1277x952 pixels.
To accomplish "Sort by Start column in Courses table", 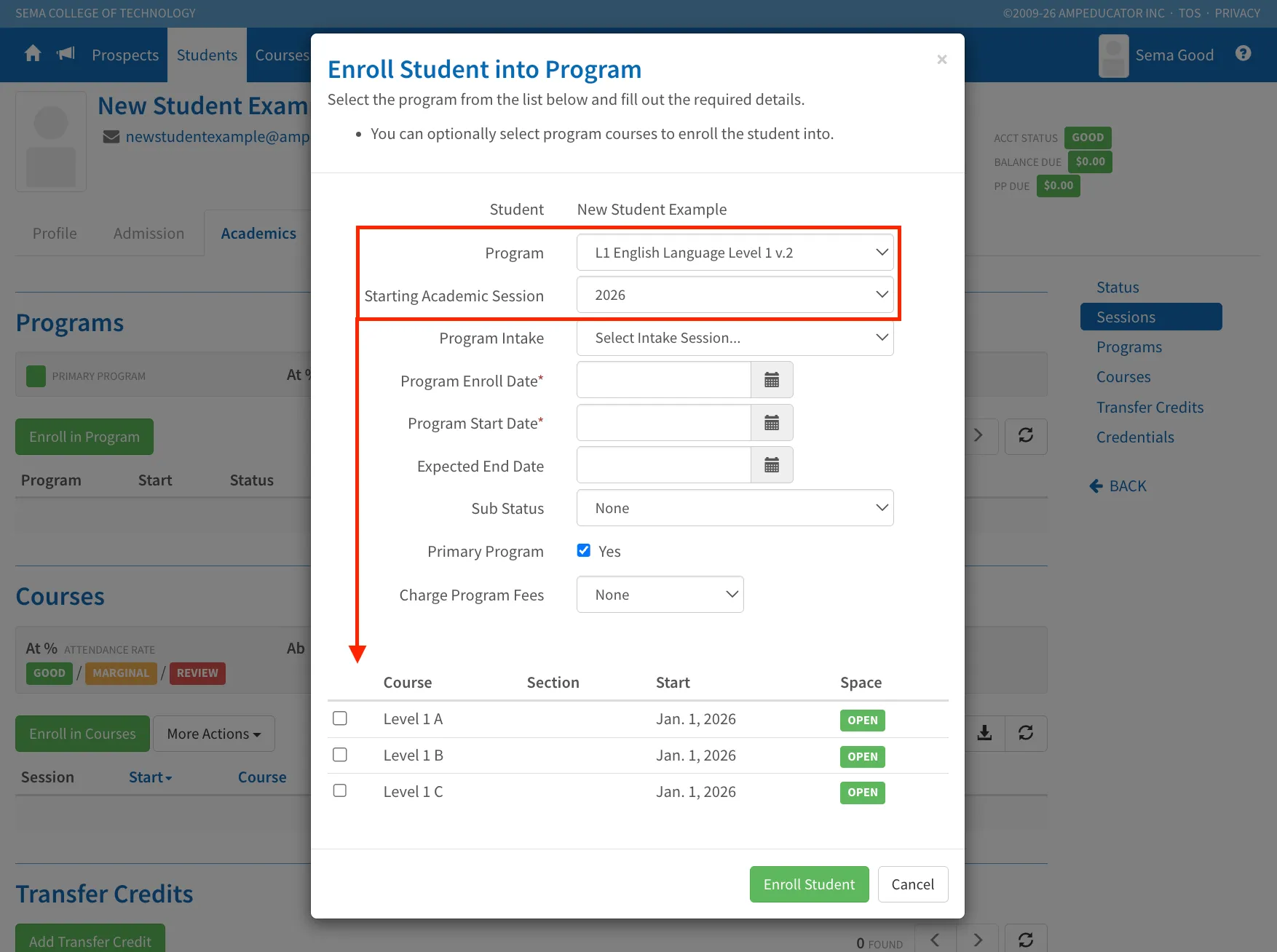I will [151, 777].
